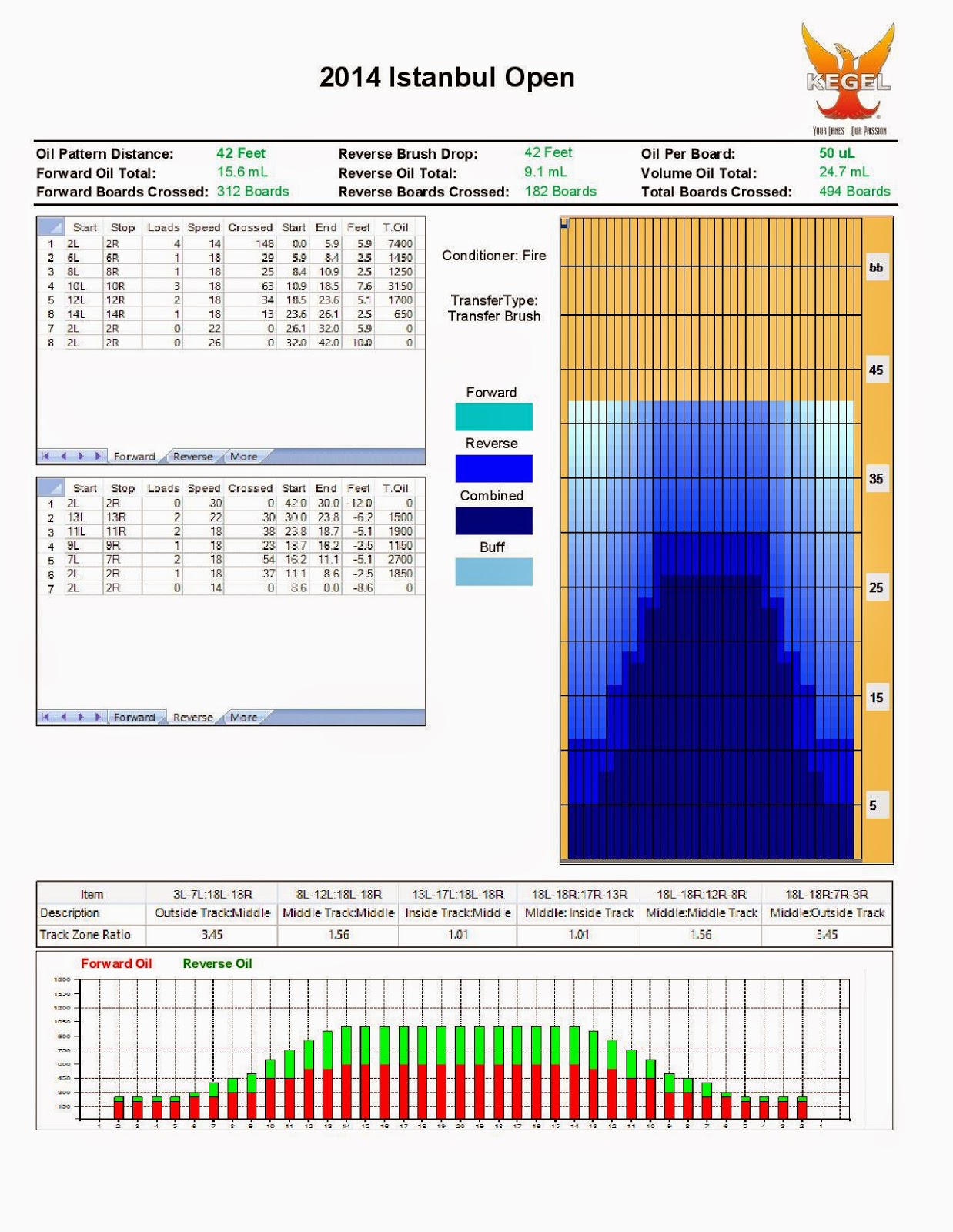
Task: Click the -12.0 feet cell
Action: (359, 503)
